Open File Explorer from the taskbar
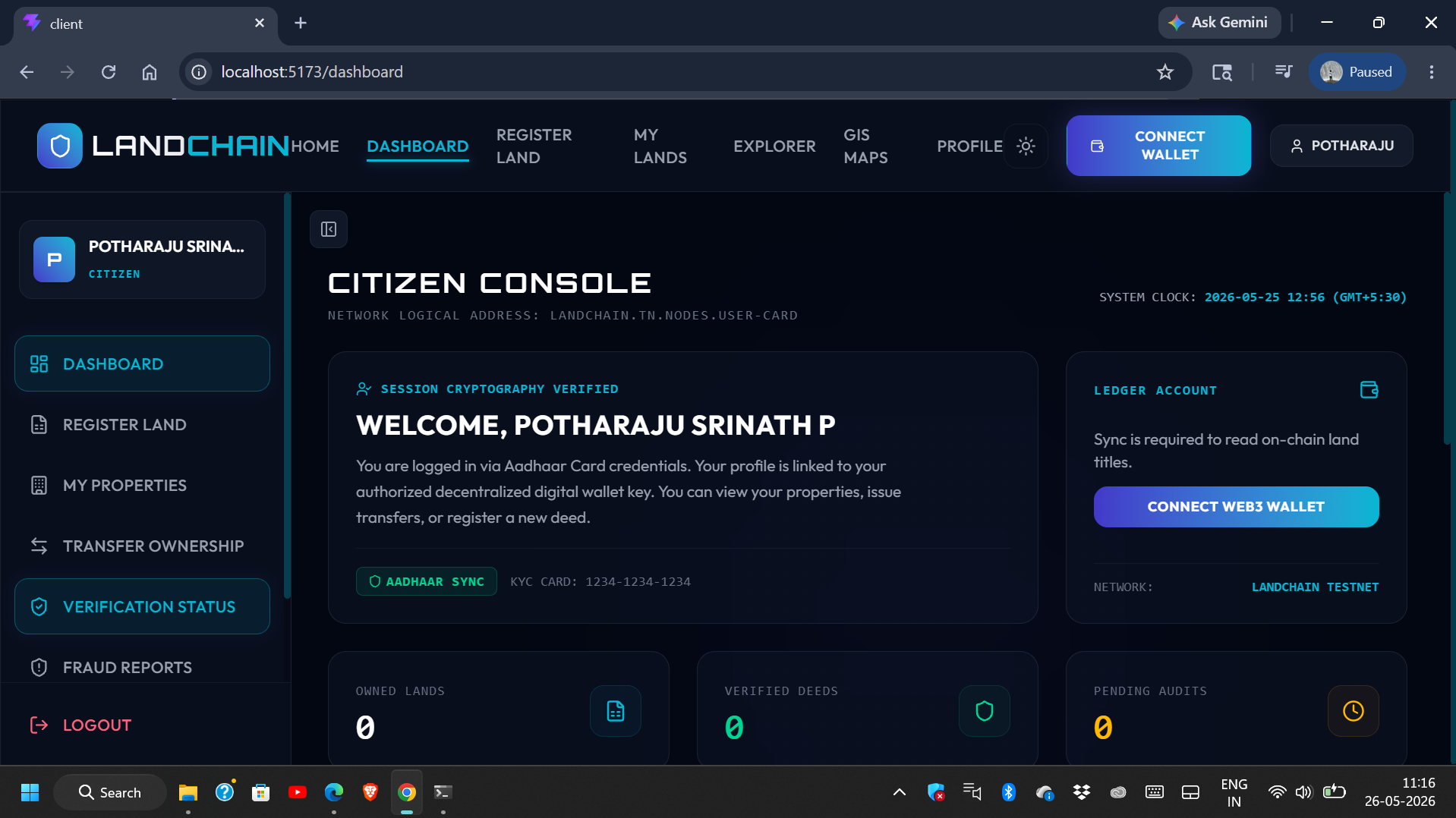This screenshot has height=818, width=1456. click(188, 793)
